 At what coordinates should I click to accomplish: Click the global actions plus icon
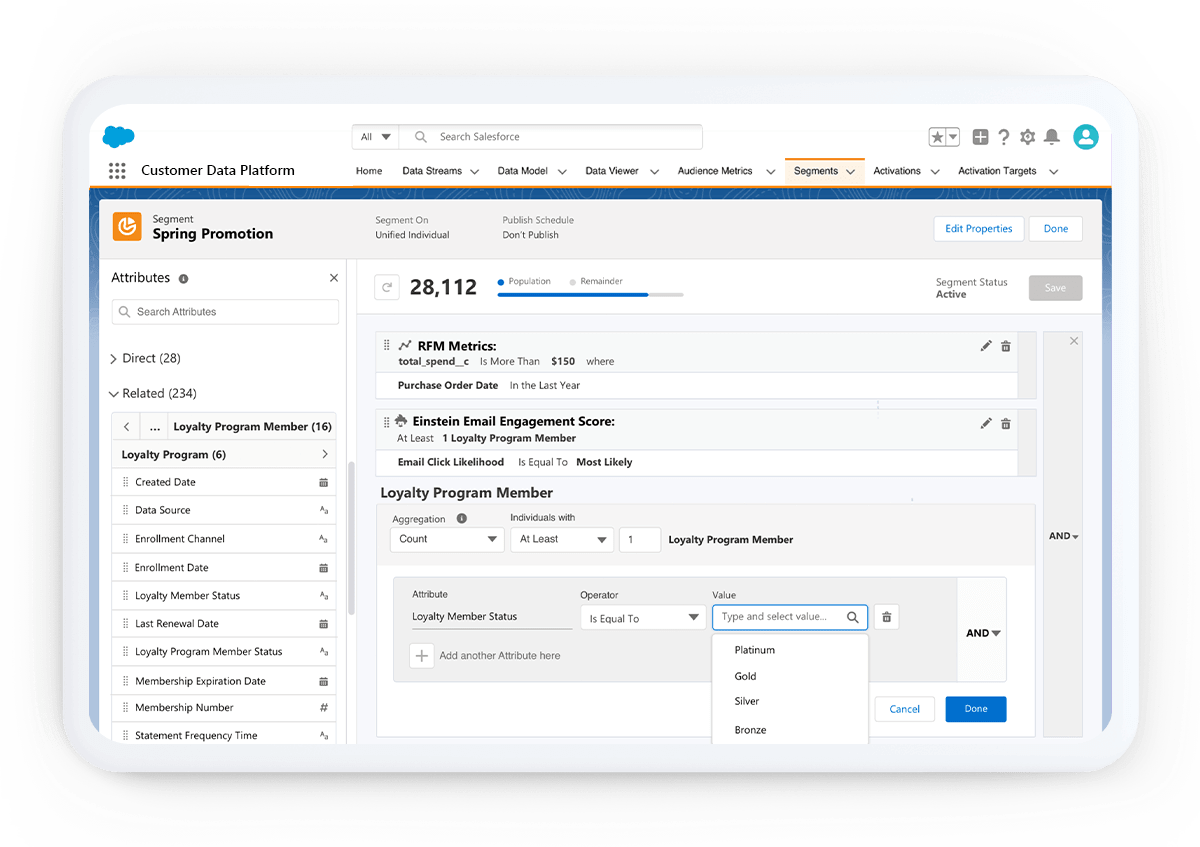(x=980, y=137)
